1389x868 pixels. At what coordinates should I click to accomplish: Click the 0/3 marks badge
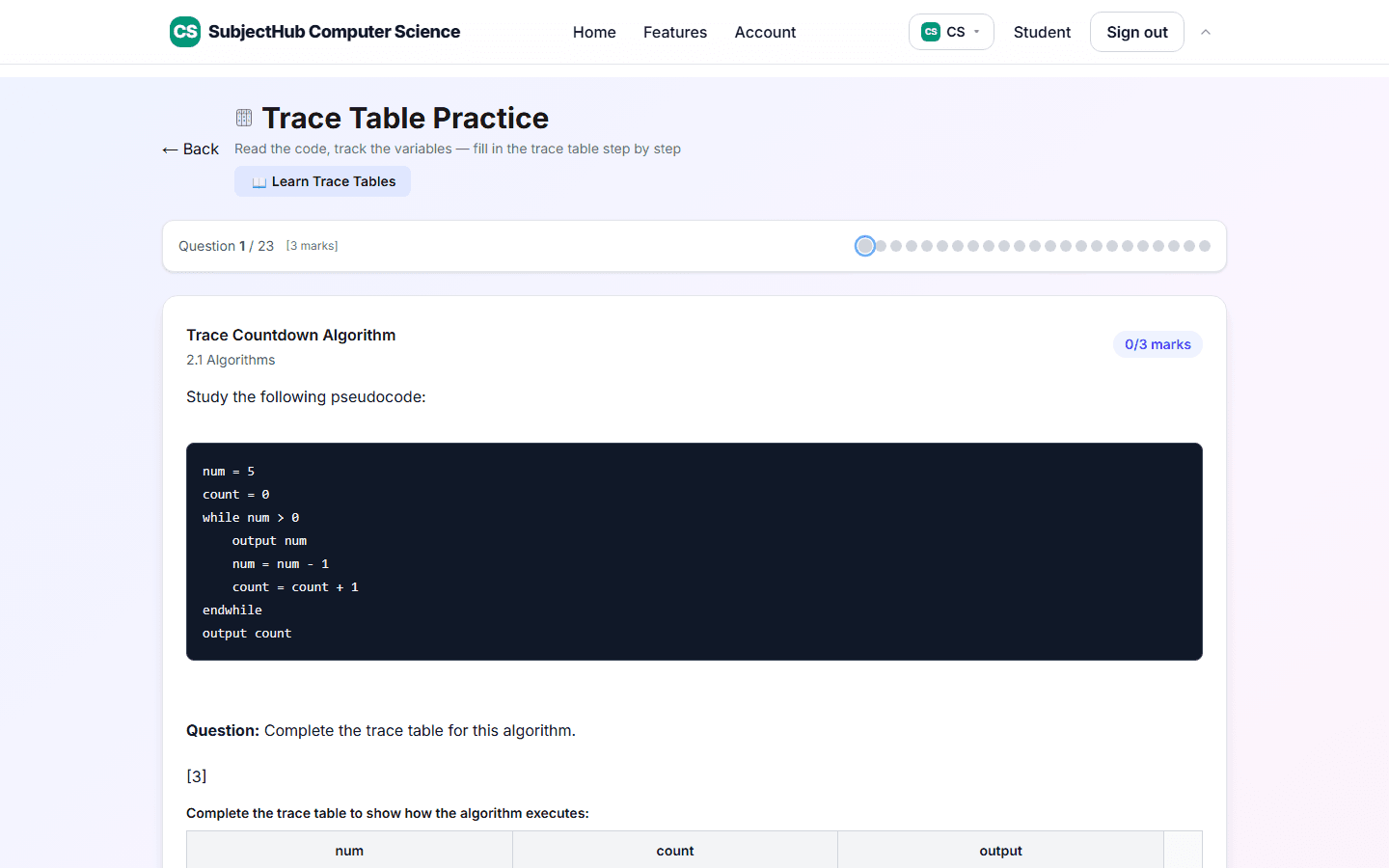pos(1157,344)
